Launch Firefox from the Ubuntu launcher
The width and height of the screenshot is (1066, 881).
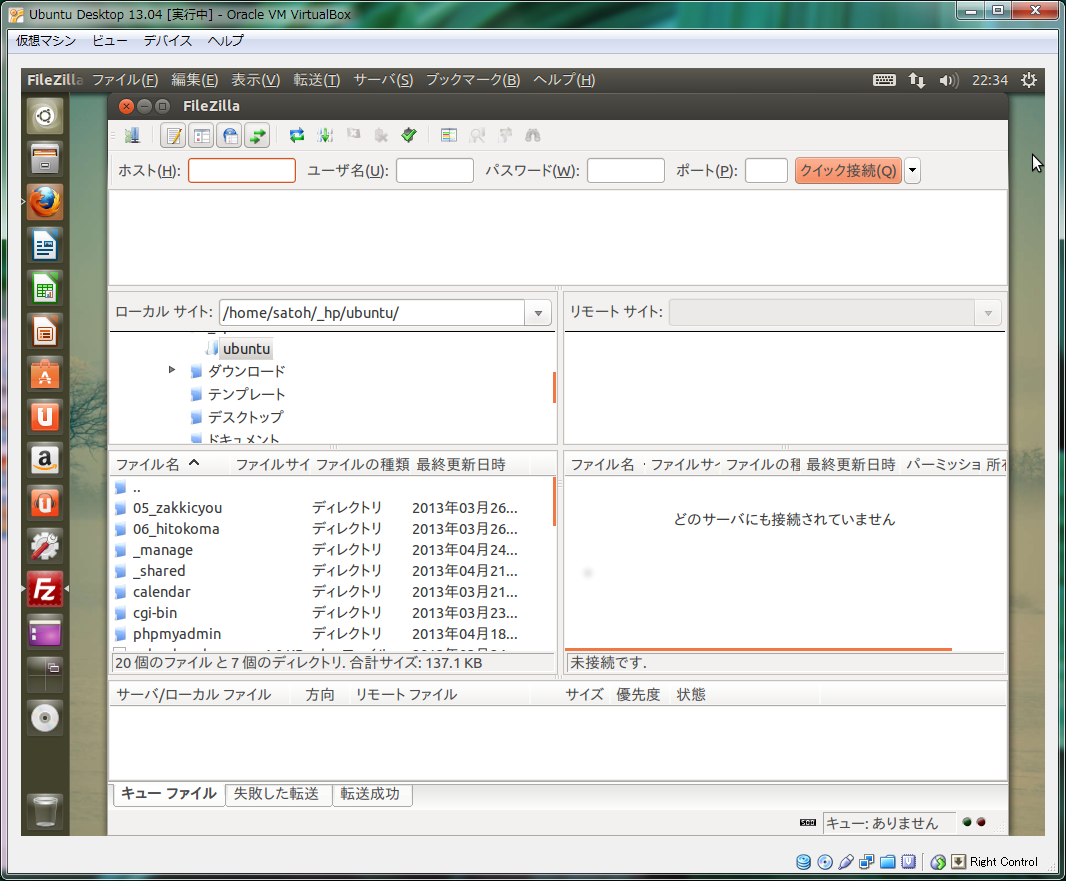point(45,202)
